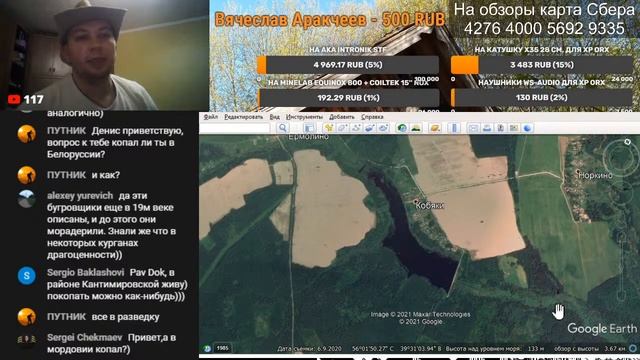Click the Email envelope icon
The height and width of the screenshot is (360, 640).
[473, 128]
